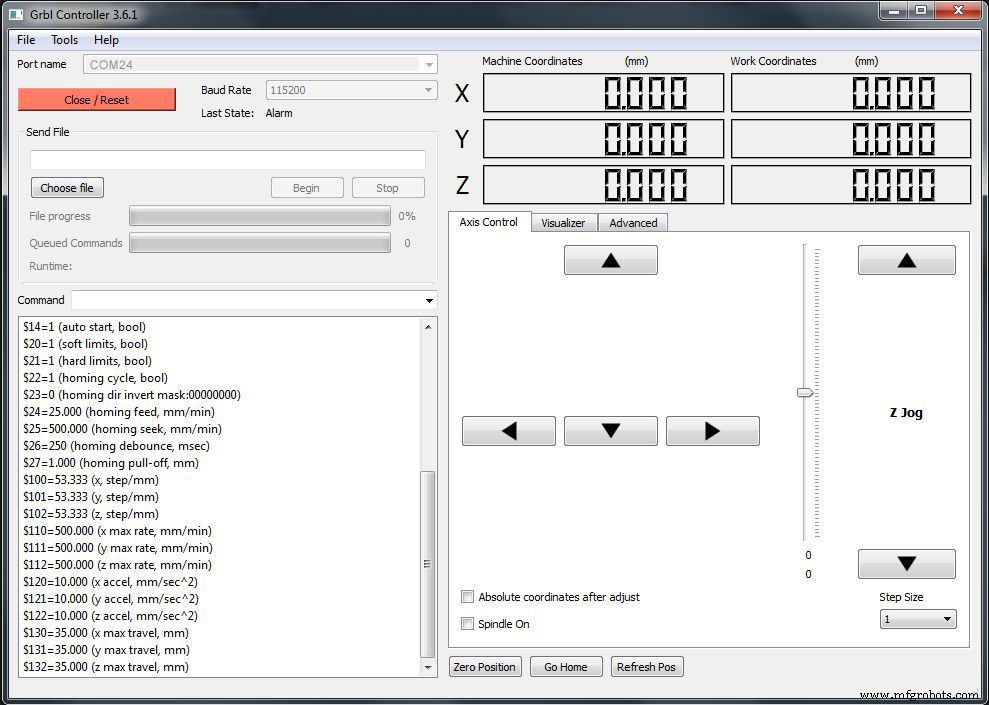Adjust the jog speed slider
The width and height of the screenshot is (989, 705).
tap(805, 393)
